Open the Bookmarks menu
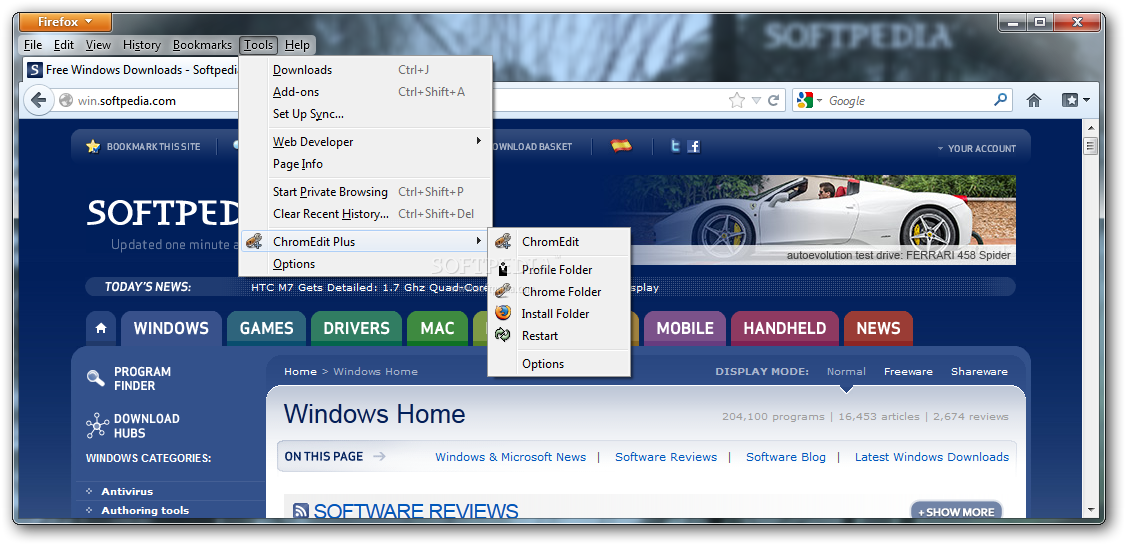The width and height of the screenshot is (1126, 545). (x=203, y=45)
